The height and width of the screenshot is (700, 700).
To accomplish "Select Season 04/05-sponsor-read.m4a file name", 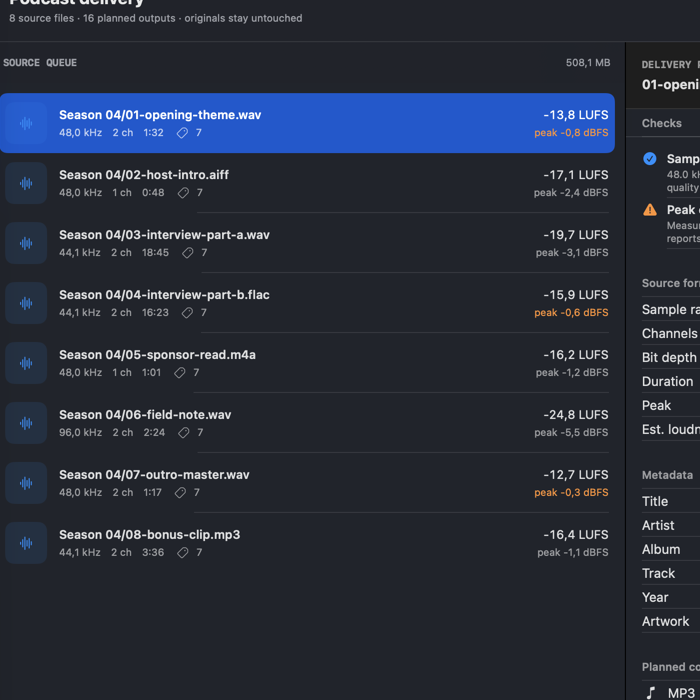I will [157, 354].
